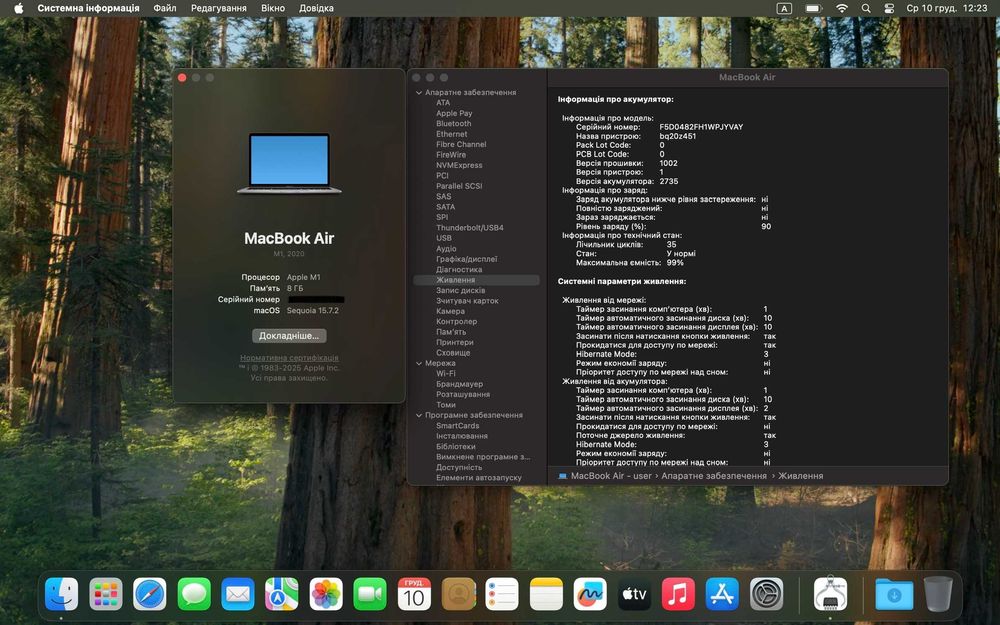Open Downloads folder in the Dock
The height and width of the screenshot is (625, 1000).
point(894,594)
